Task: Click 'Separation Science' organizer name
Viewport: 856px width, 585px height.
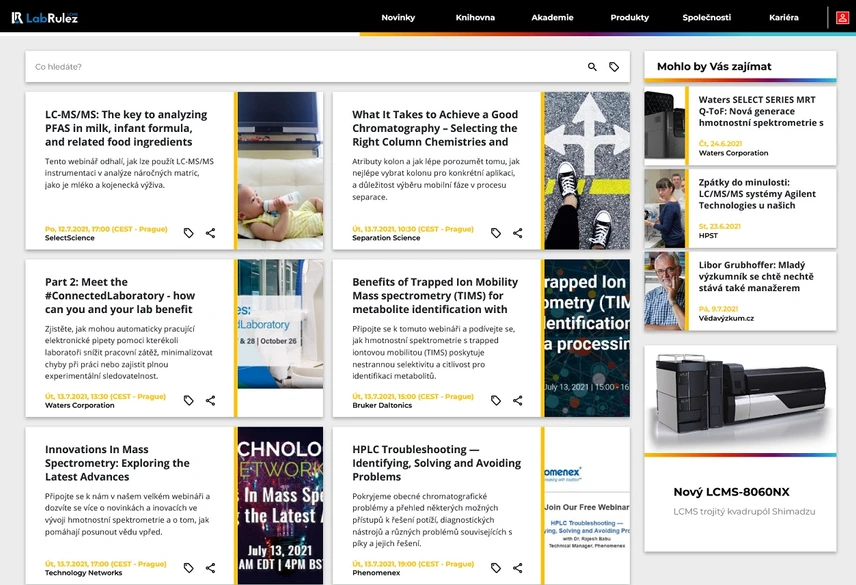Action: [x=386, y=238]
